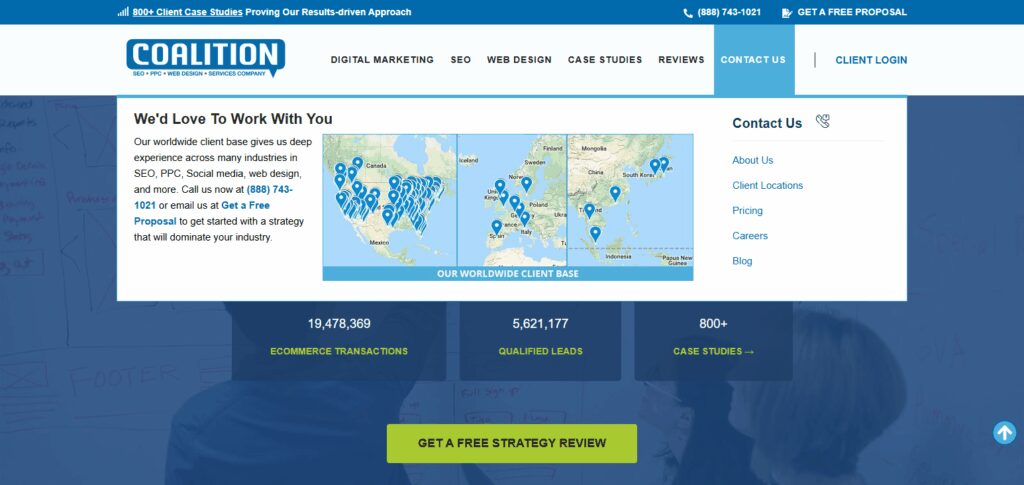Viewport: 1024px width, 485px height.
Task: Click the 800+ Client Case Studies link
Action: coord(187,12)
